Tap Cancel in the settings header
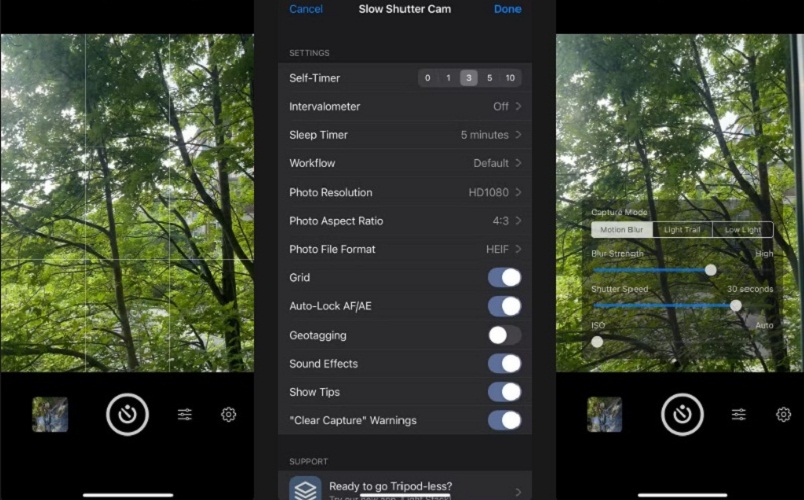Screen dimensions: 804x500 click(x=306, y=9)
